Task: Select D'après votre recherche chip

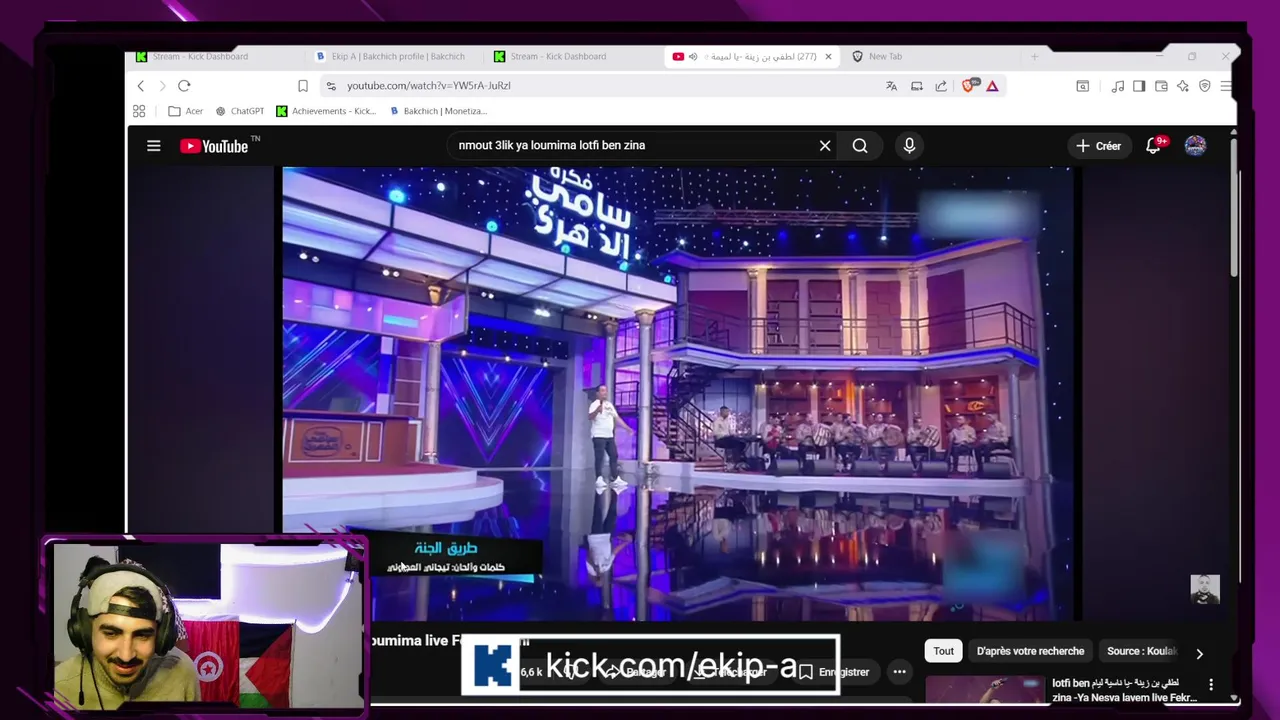Action: [x=1030, y=651]
